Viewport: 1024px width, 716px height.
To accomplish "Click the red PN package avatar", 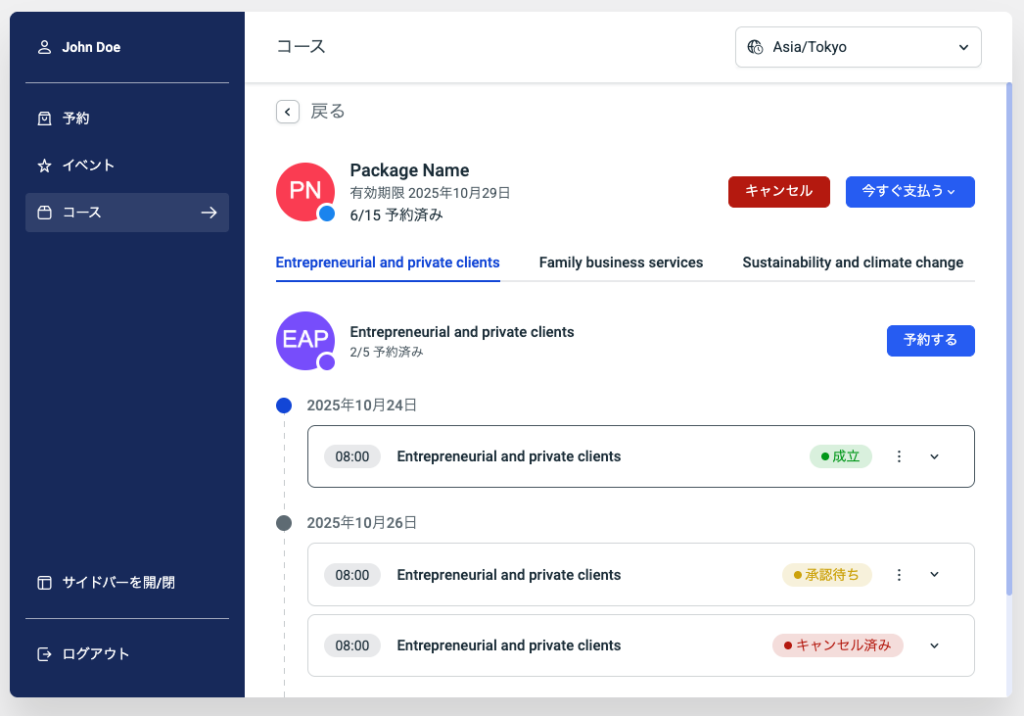I will tap(305, 192).
